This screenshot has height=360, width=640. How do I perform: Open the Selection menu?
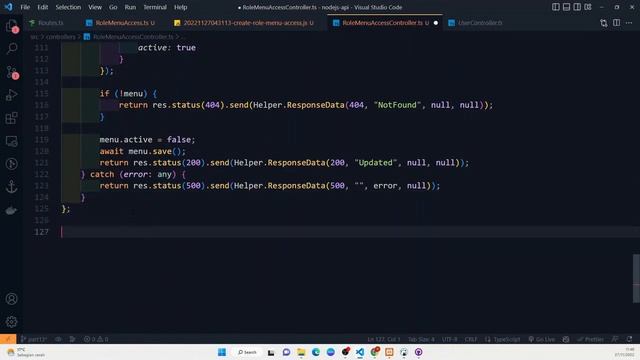point(68,7)
